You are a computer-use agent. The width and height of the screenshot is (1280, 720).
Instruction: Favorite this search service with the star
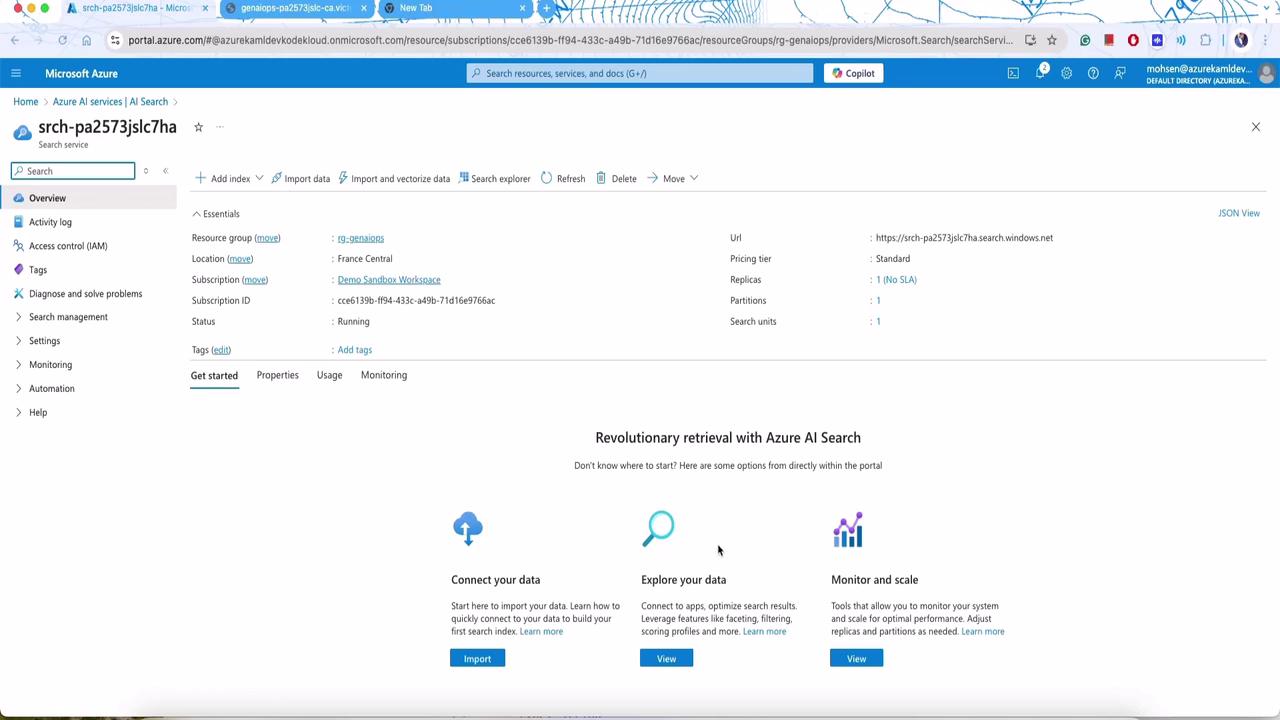(198, 127)
